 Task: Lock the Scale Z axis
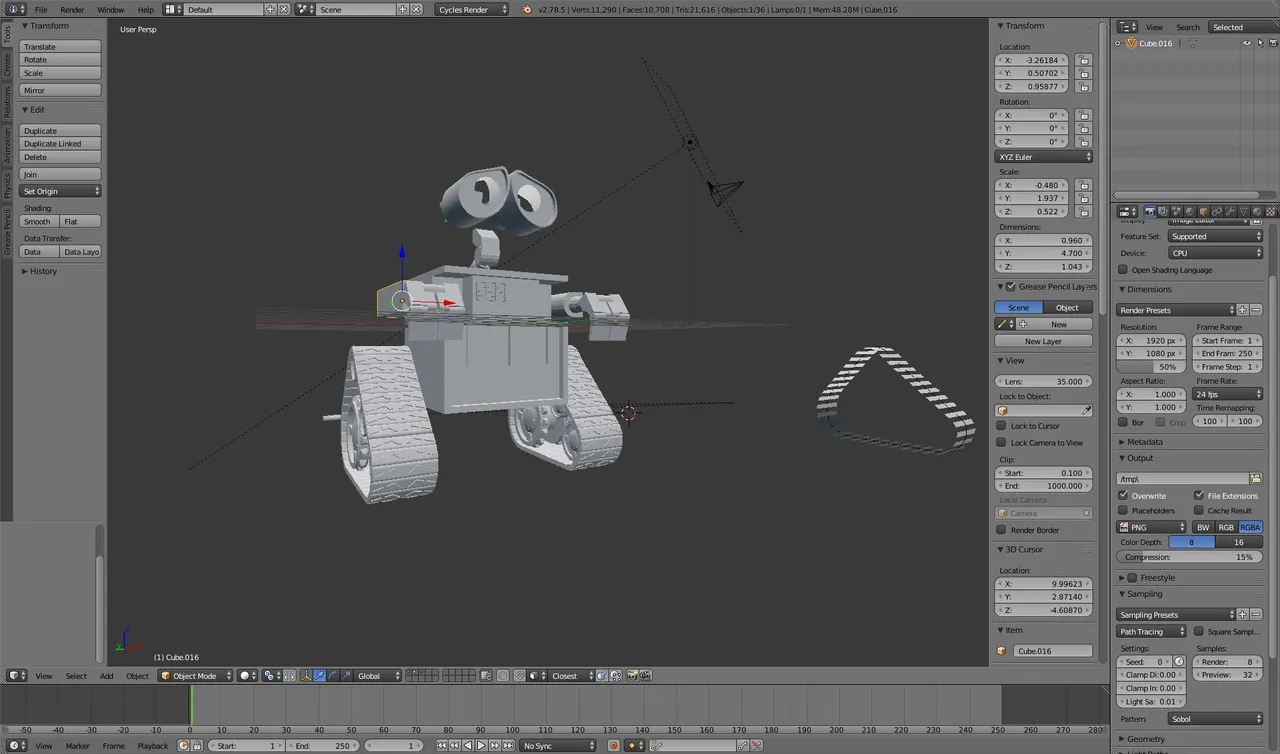click(x=1083, y=211)
